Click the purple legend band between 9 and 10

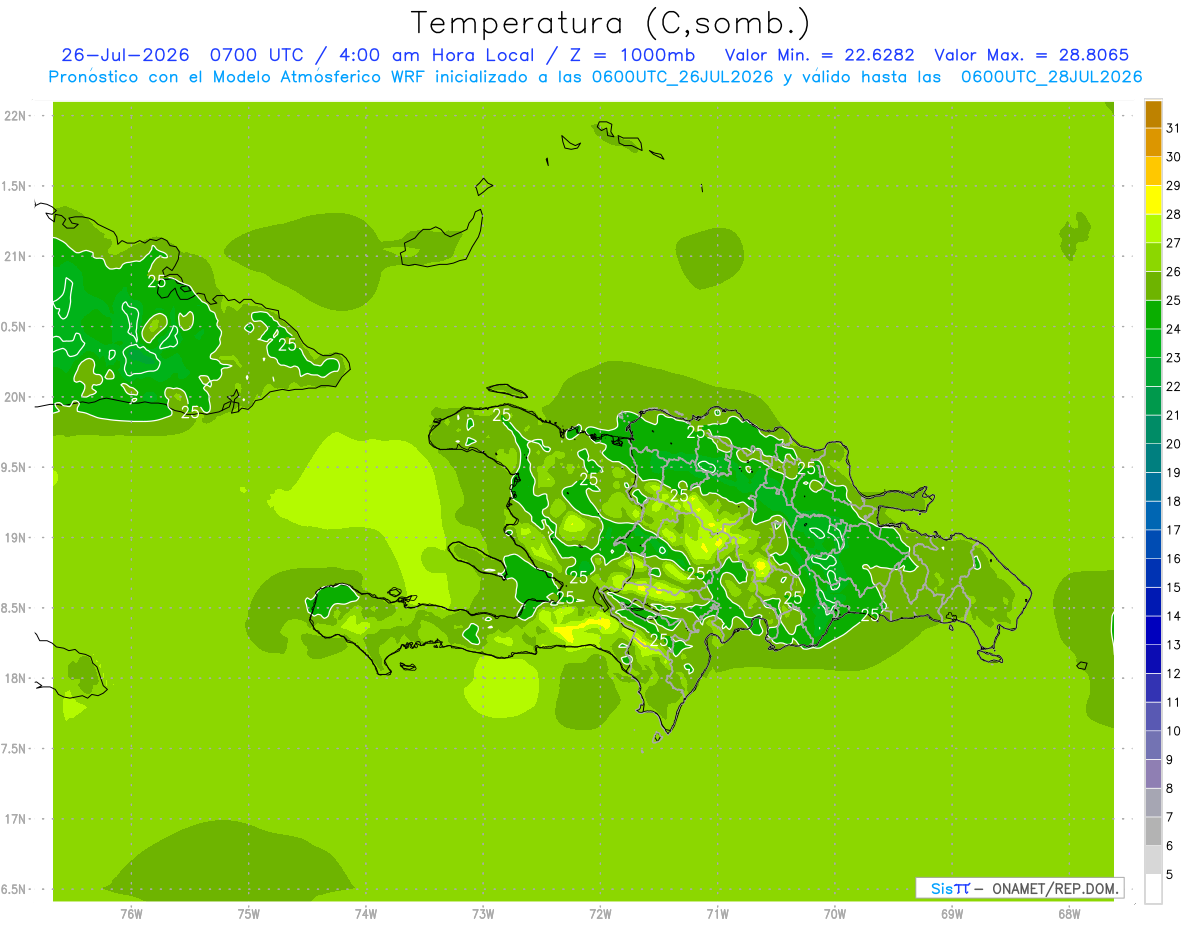(1154, 745)
